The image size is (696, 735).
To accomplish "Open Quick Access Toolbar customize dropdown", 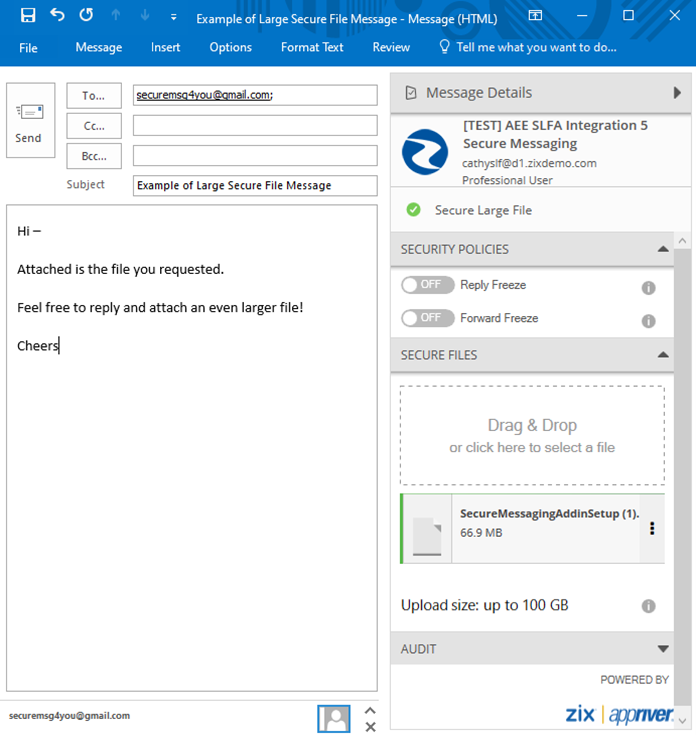I will pyautogui.click(x=173, y=17).
